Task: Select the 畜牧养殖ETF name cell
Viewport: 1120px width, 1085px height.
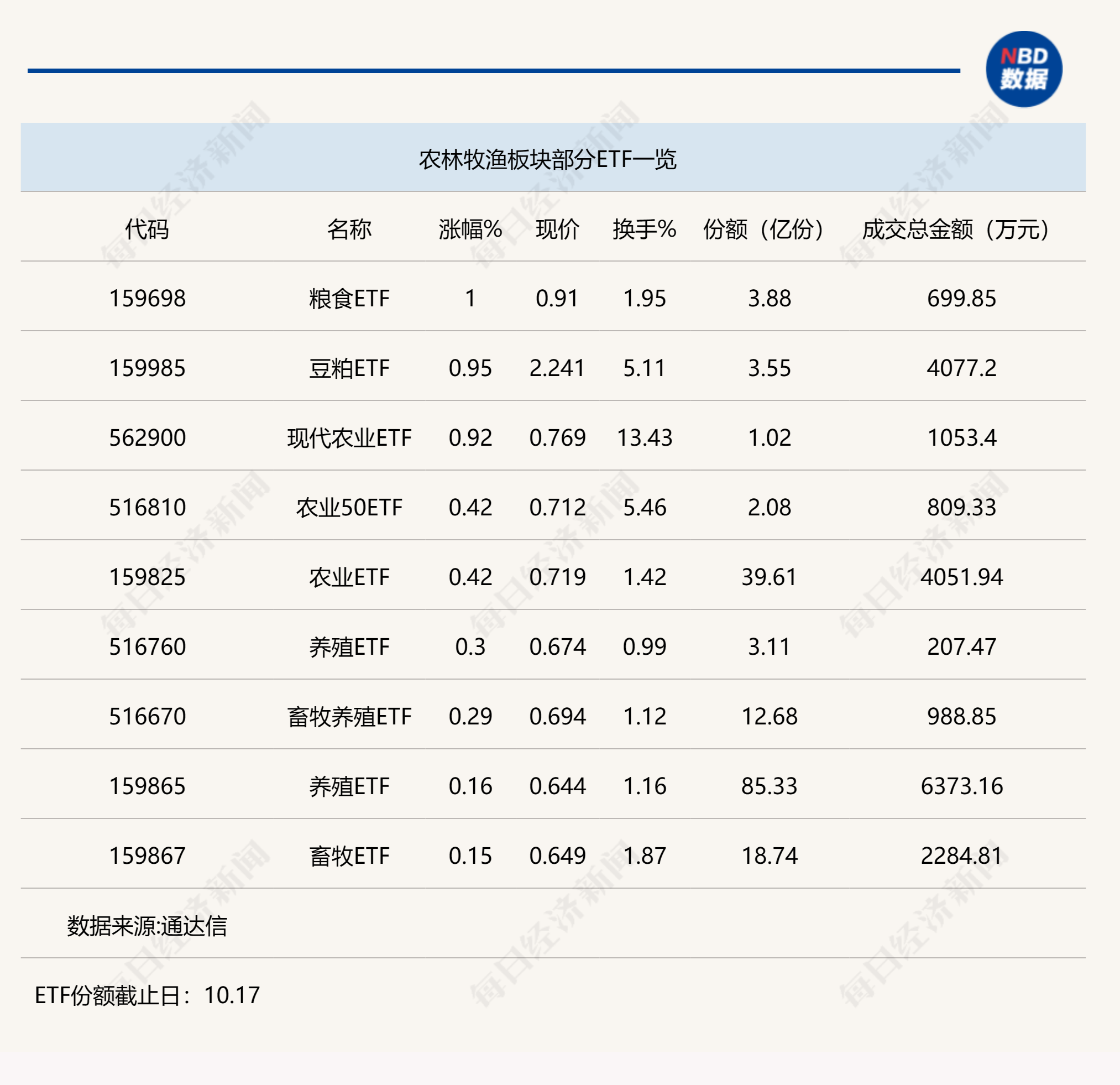Action: coord(349,717)
